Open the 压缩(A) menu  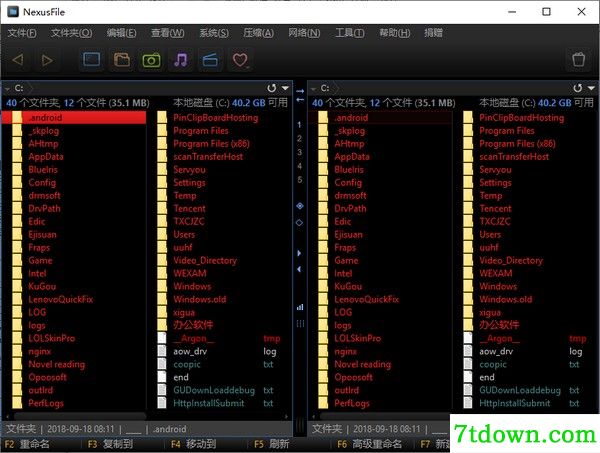click(x=258, y=33)
